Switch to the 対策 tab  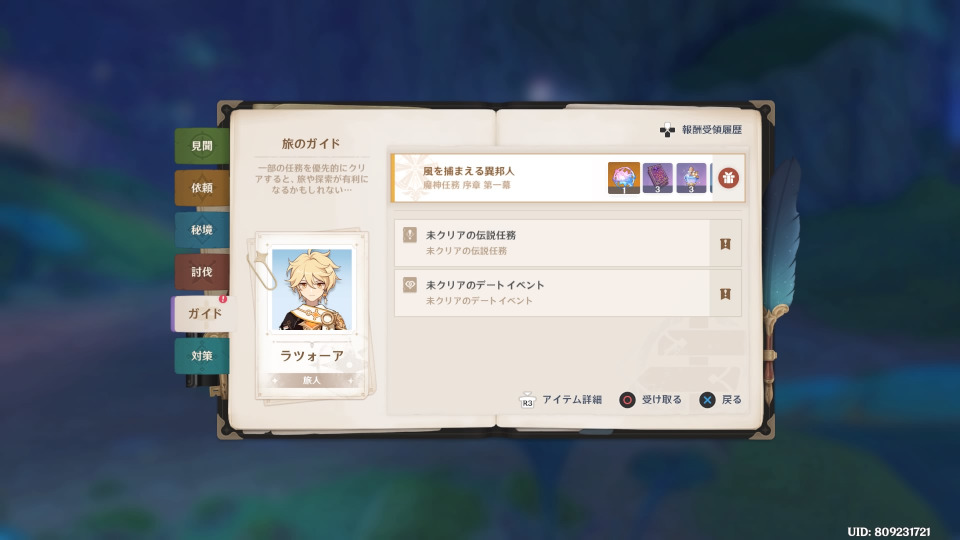201,356
